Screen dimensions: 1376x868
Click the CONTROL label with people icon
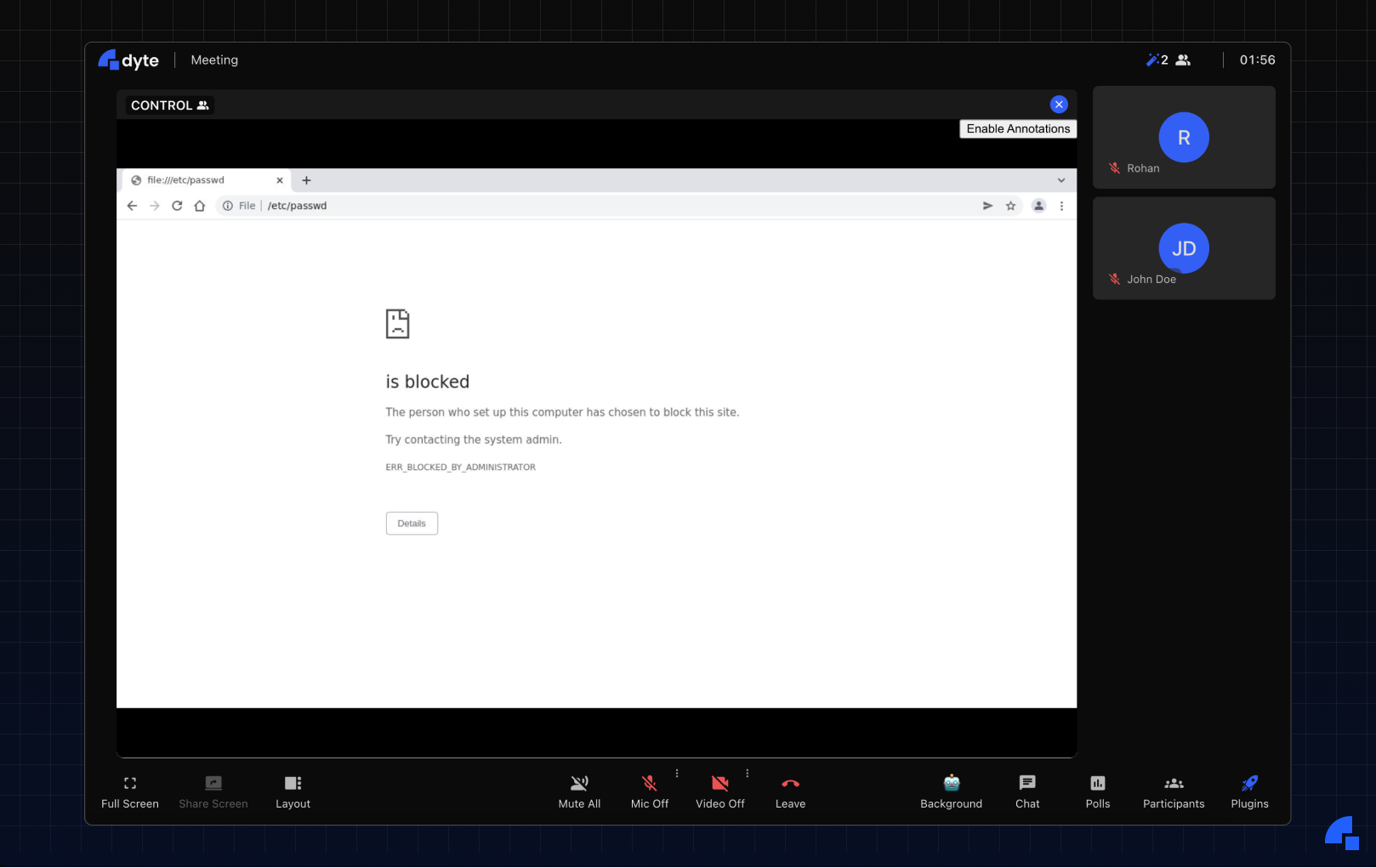point(170,105)
